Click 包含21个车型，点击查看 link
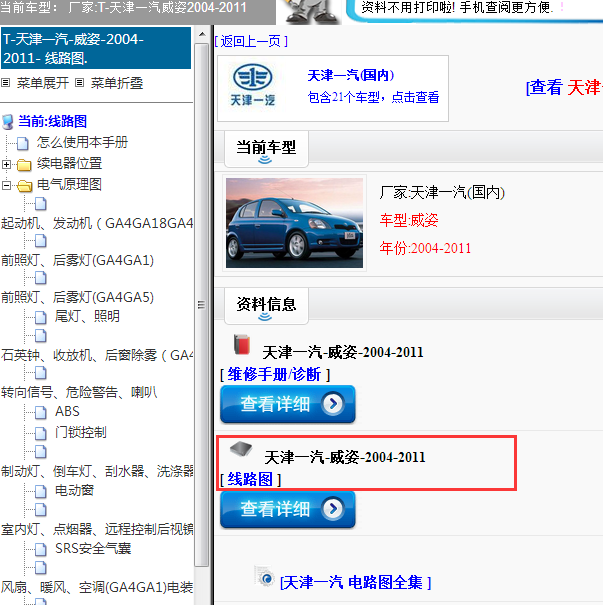Screen dimensions: 603x605 pos(373,97)
